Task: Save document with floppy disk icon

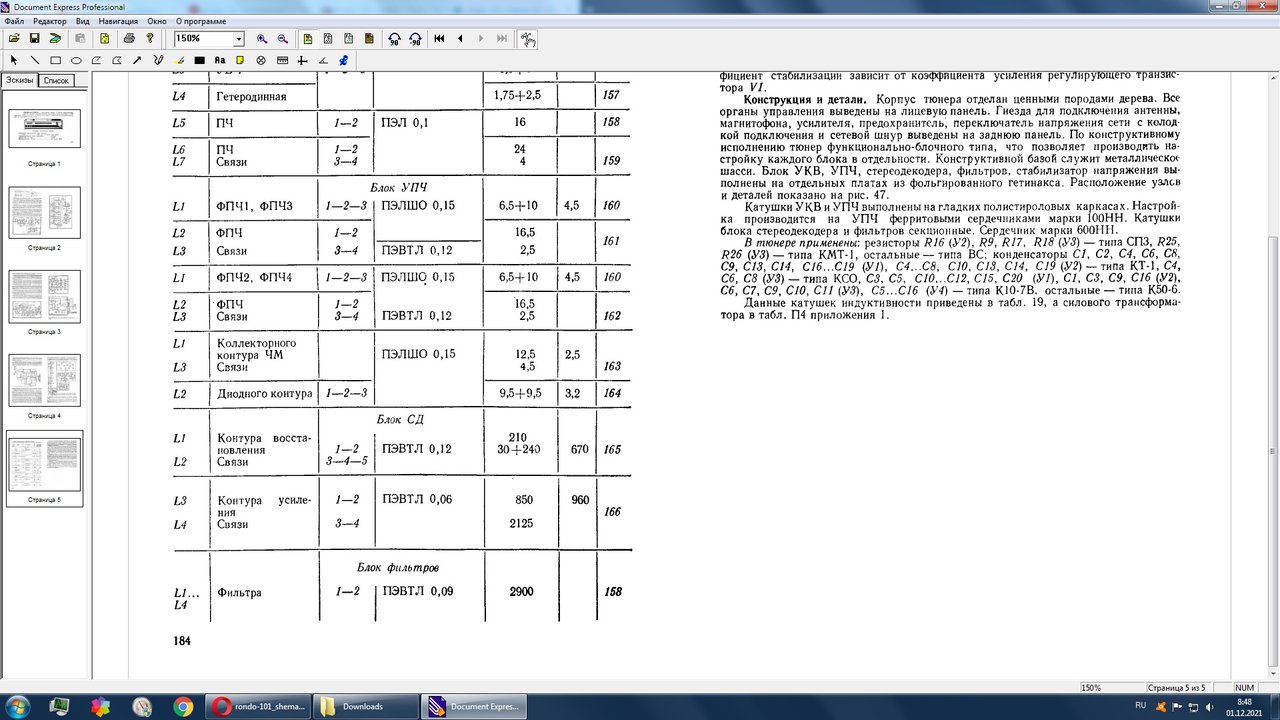Action: tap(34, 39)
